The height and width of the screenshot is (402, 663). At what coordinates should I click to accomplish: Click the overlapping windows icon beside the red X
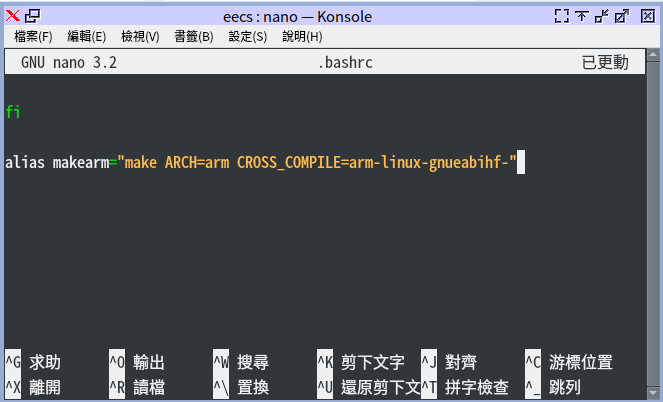pyautogui.click(x=34, y=15)
